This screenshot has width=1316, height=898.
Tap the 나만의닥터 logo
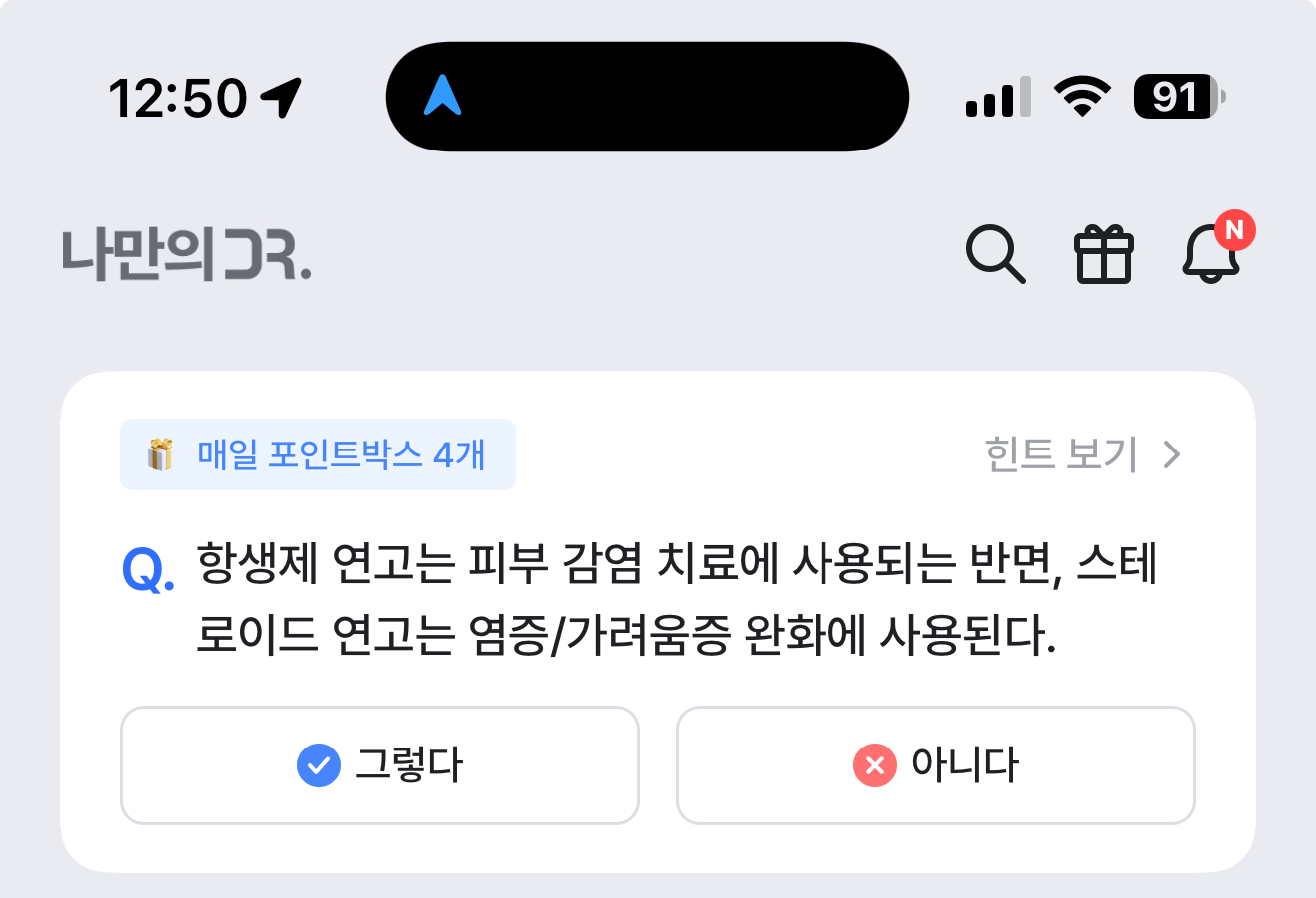click(187, 255)
